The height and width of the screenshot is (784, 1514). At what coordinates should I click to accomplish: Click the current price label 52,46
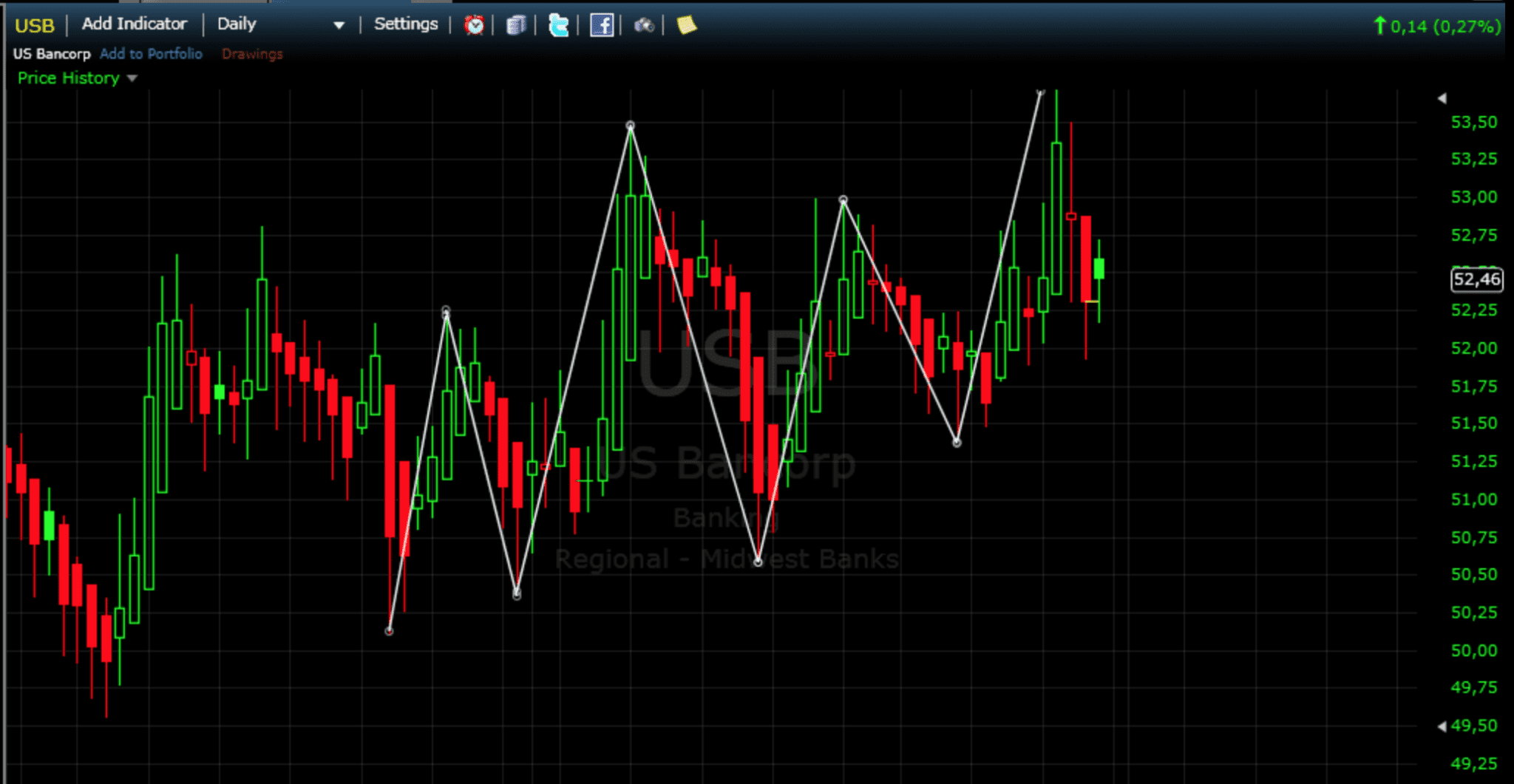coord(1476,279)
